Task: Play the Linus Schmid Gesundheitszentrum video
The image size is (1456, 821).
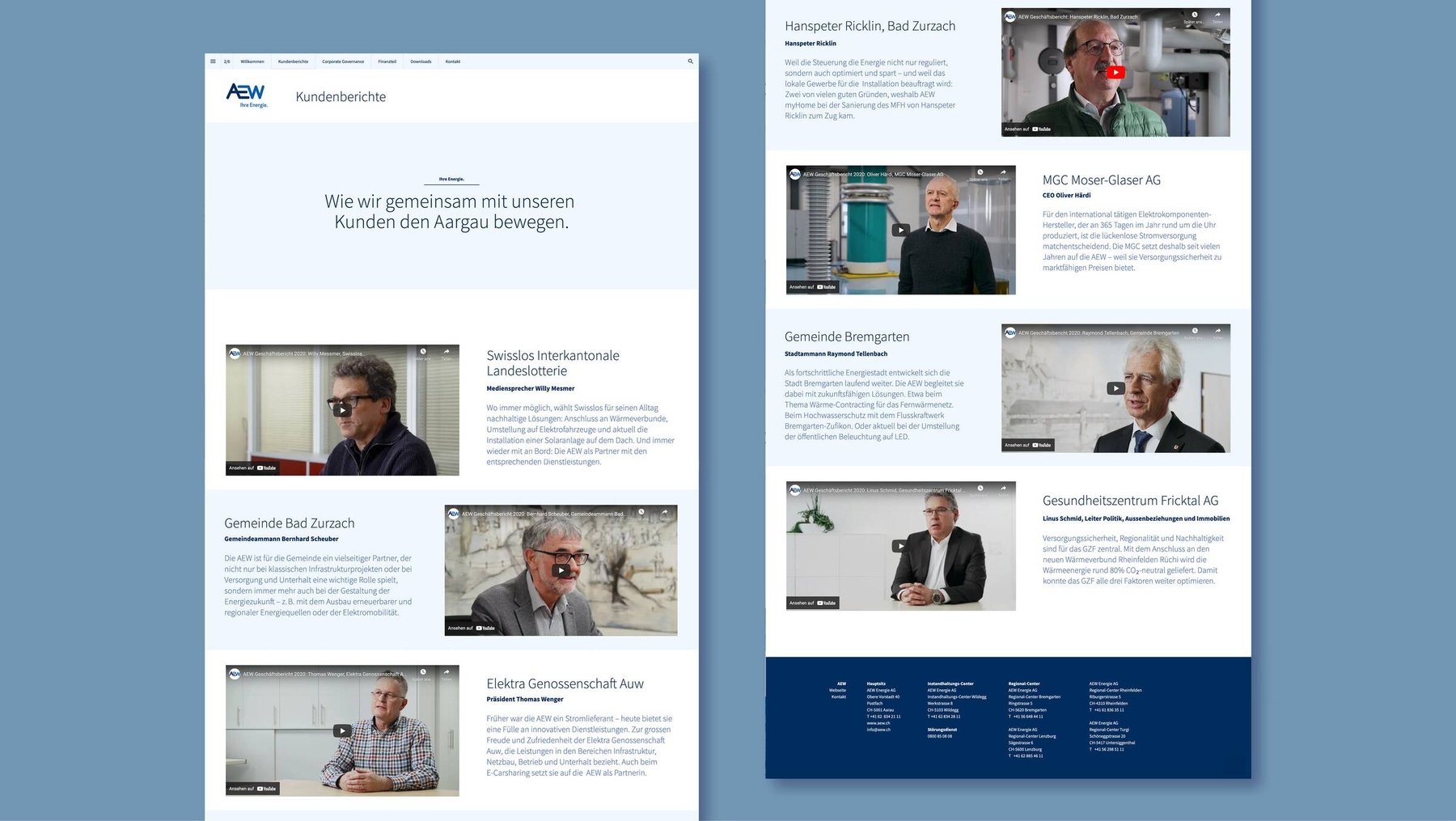Action: click(900, 546)
